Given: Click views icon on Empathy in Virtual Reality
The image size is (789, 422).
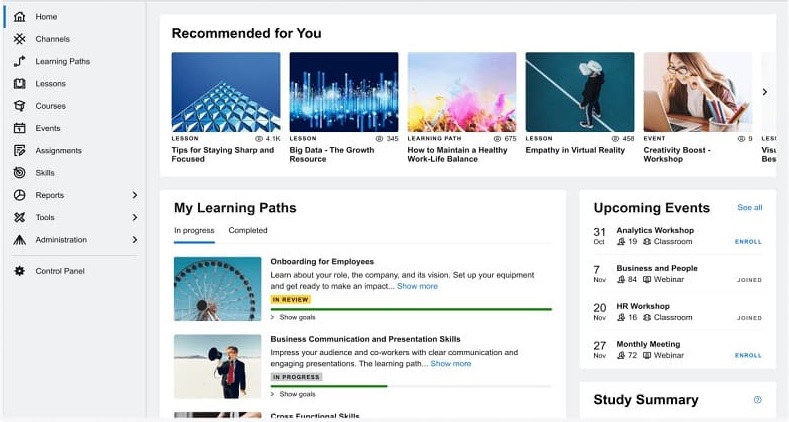Looking at the screenshot, I should (x=615, y=139).
